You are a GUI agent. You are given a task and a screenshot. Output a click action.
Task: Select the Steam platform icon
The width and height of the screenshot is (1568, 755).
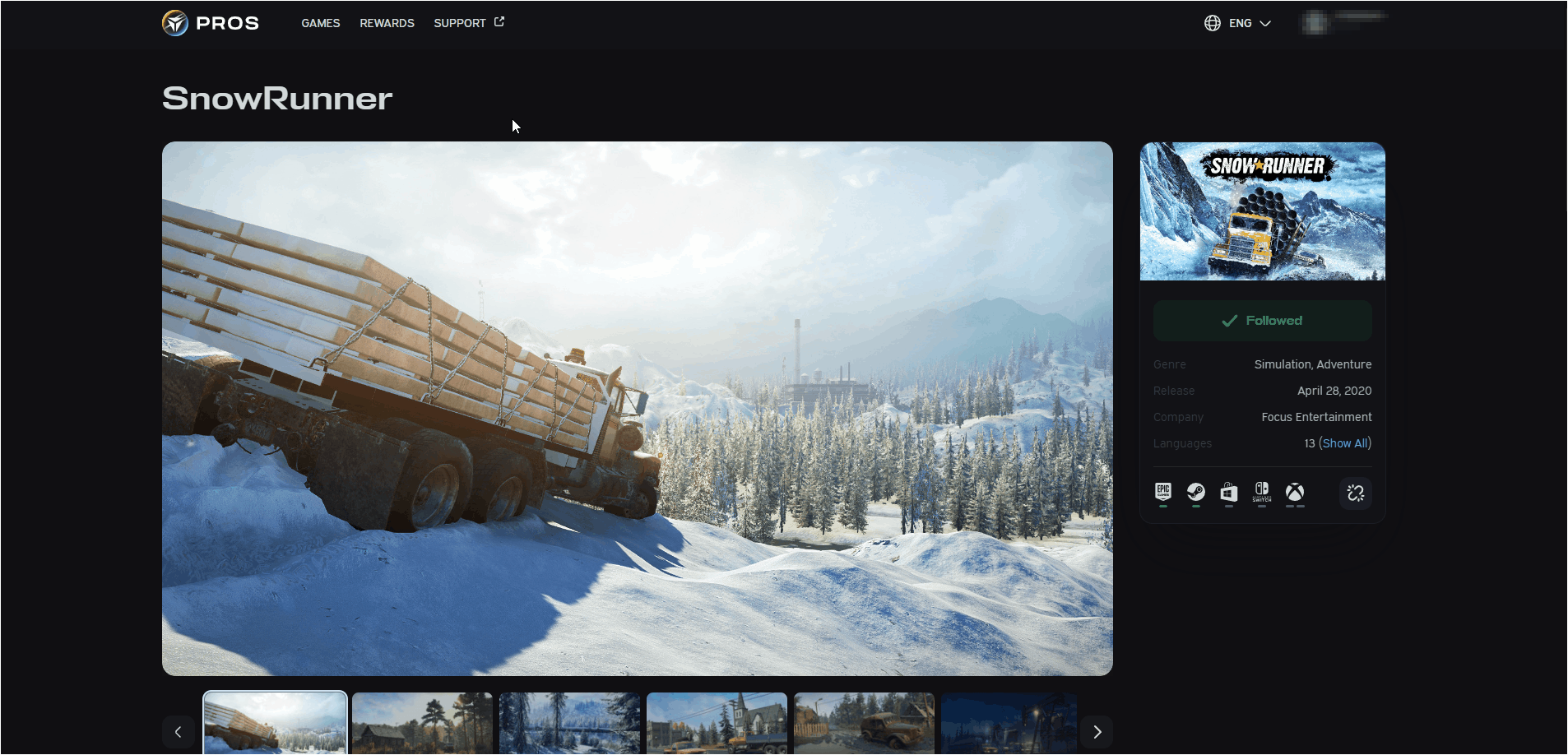1197,492
